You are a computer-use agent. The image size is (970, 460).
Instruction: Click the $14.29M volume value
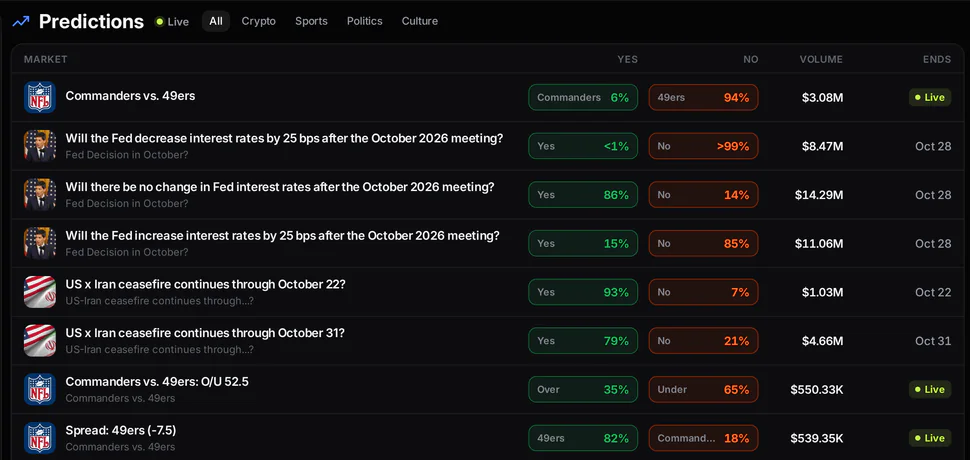(819, 195)
